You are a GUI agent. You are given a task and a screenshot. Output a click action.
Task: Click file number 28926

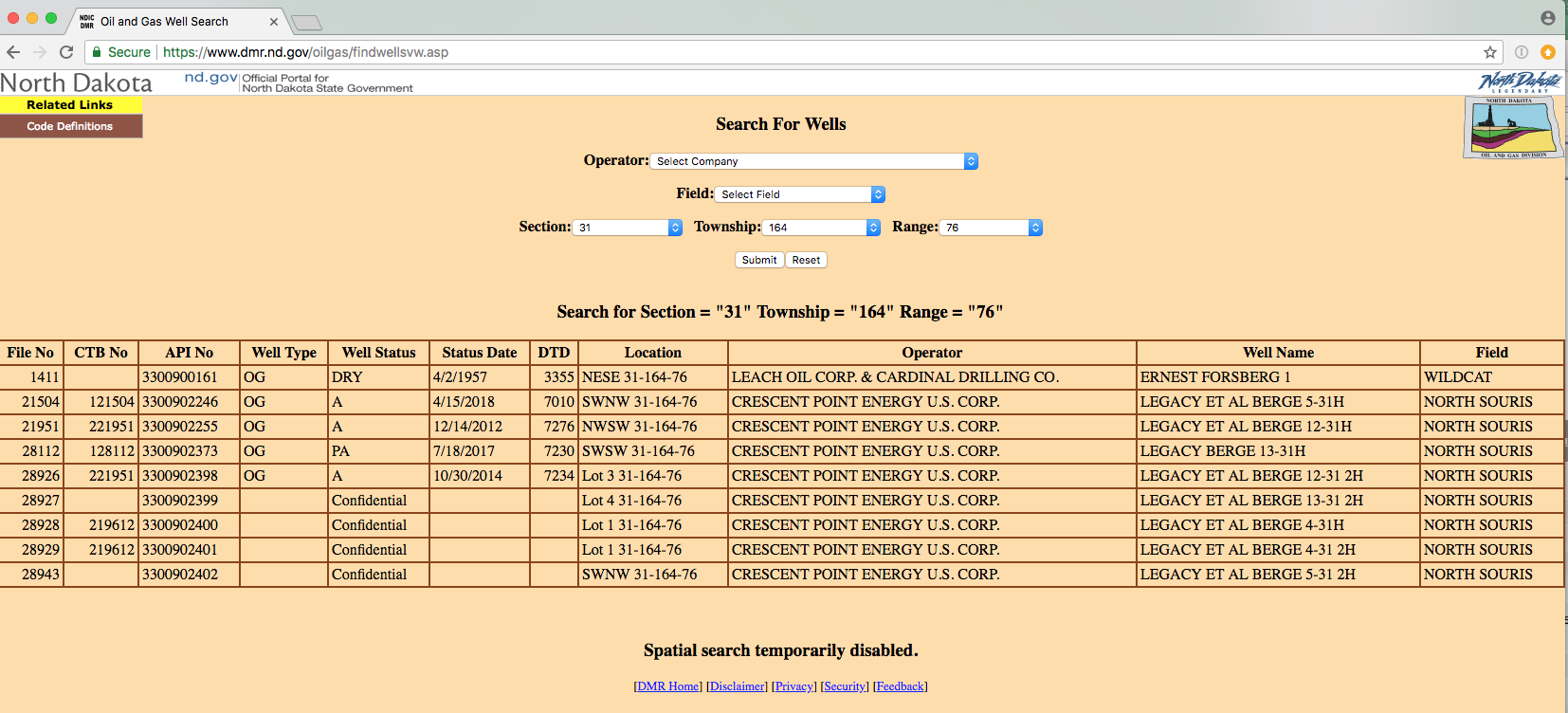(41, 476)
